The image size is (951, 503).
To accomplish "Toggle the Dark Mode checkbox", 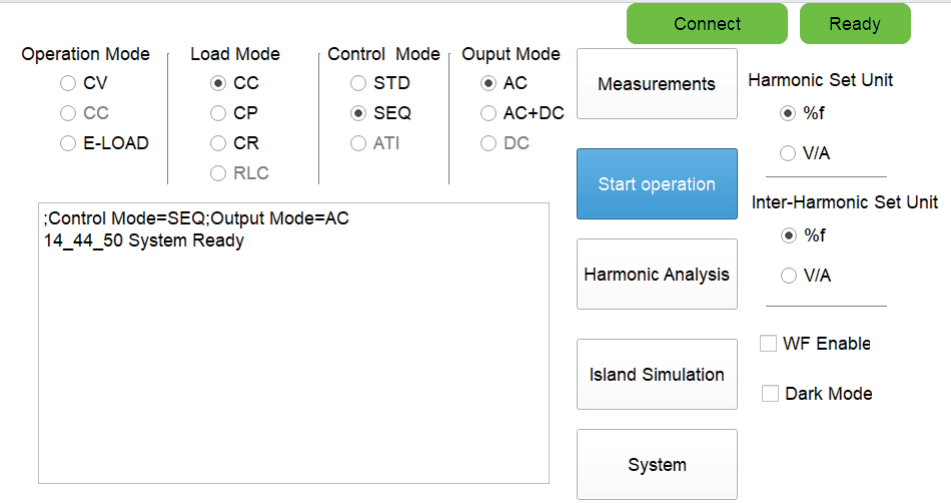I will [x=770, y=394].
